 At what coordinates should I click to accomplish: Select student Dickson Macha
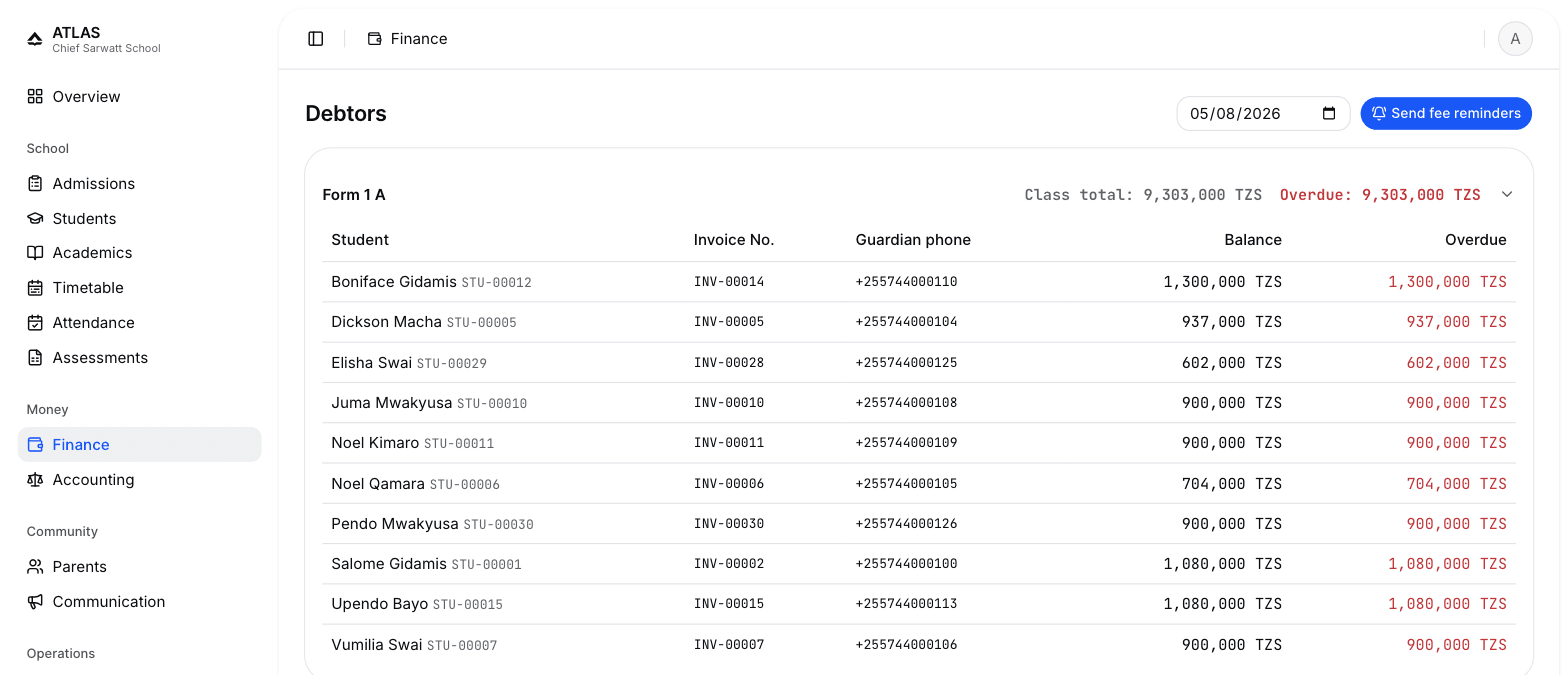[386, 322]
